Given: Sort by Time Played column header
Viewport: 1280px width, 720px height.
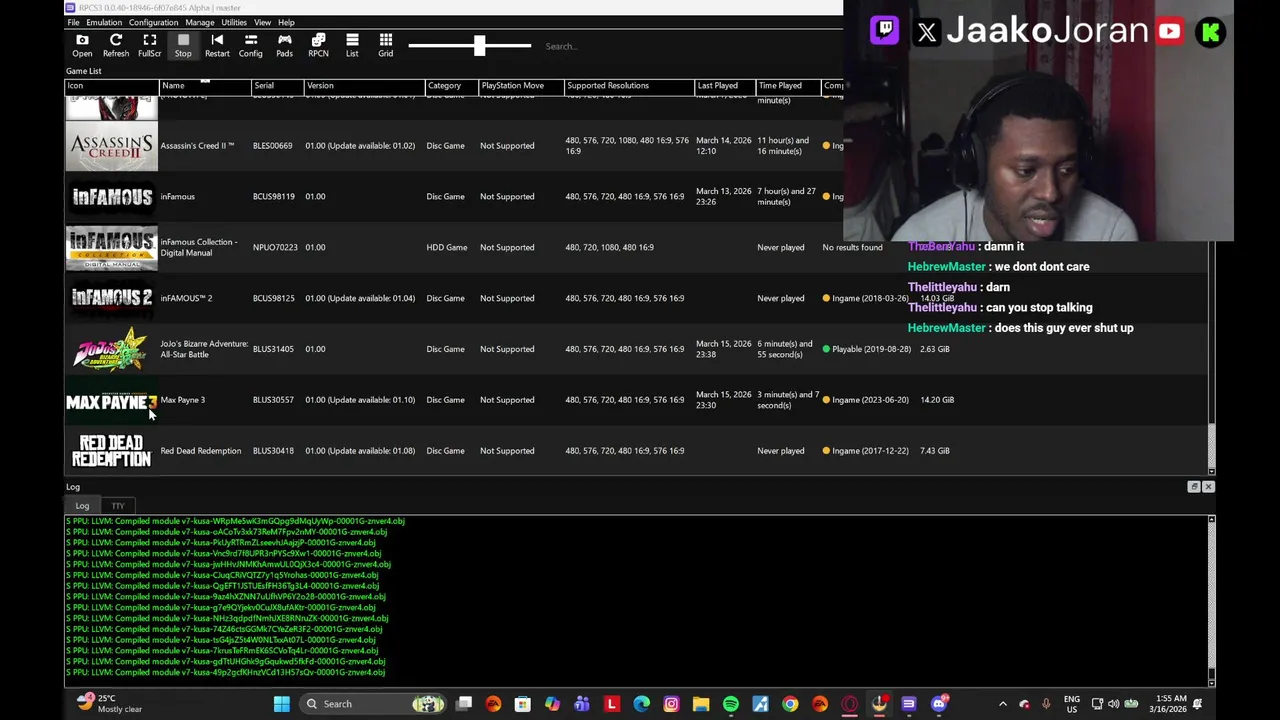Looking at the screenshot, I should (x=787, y=86).
